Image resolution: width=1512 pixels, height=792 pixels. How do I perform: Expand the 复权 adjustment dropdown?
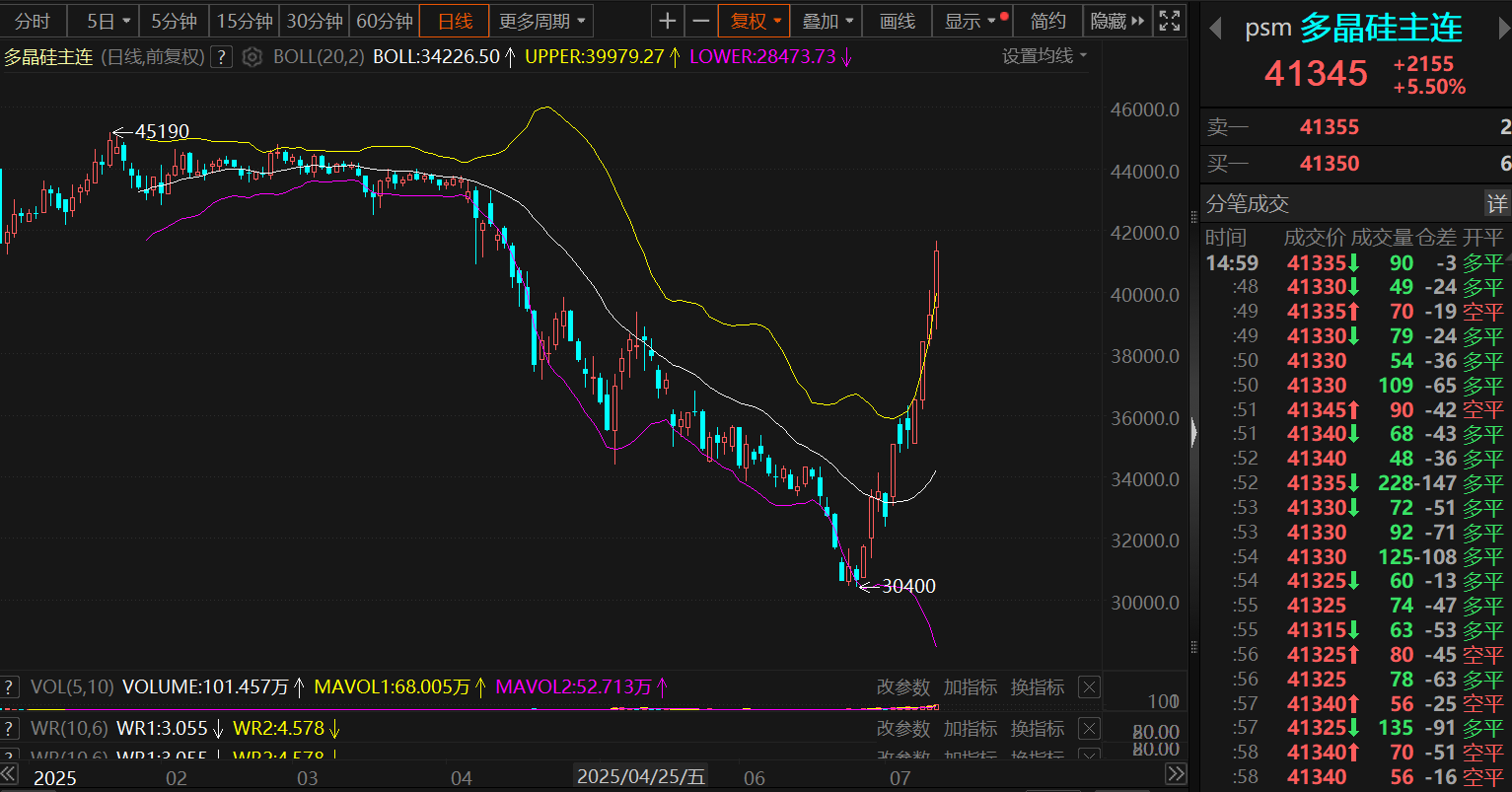755,21
